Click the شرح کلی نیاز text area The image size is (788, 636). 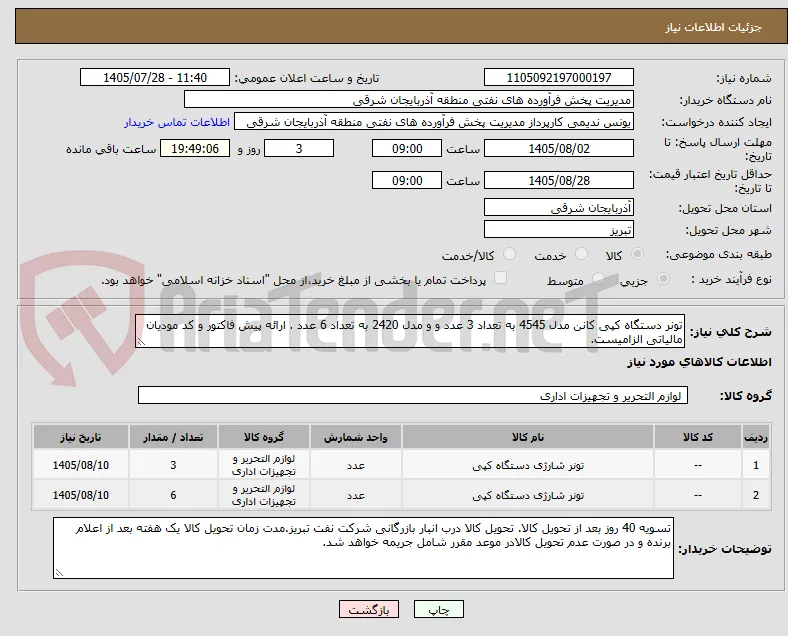410,332
